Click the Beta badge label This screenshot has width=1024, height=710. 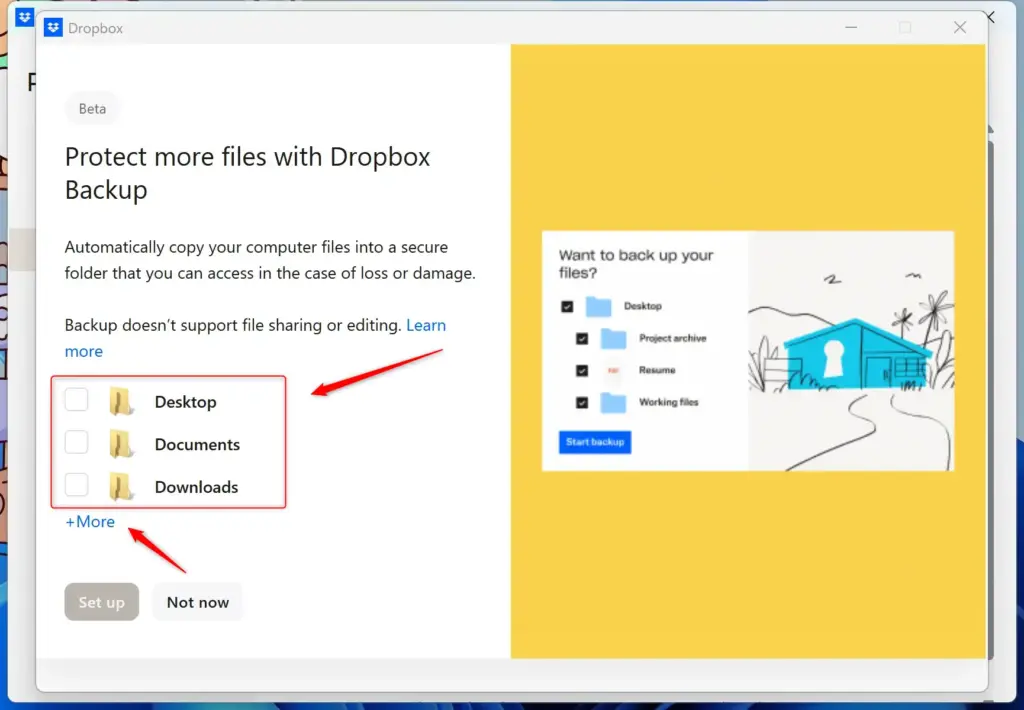tap(92, 108)
